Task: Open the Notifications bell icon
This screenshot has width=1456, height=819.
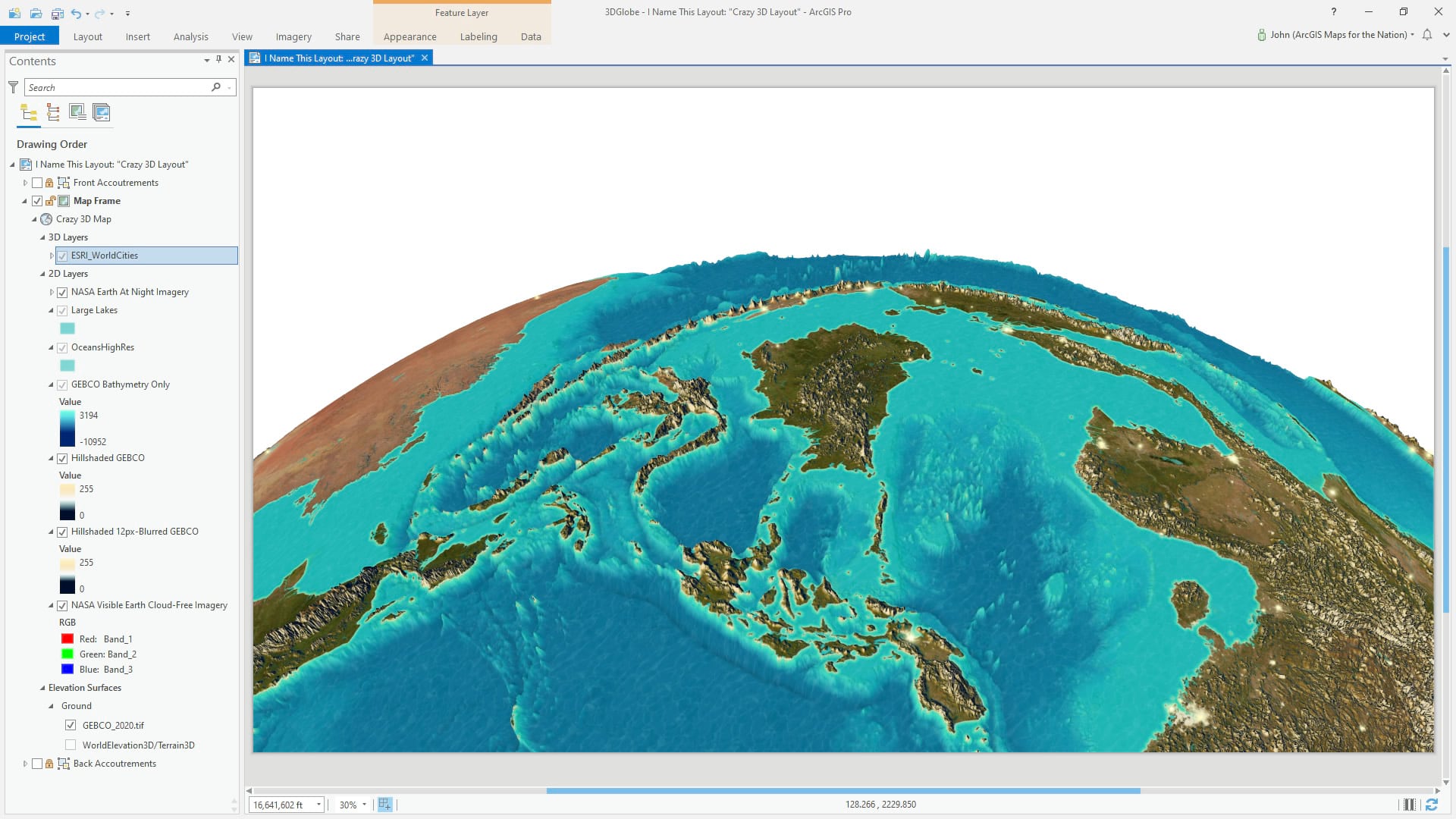Action: coord(1427,35)
